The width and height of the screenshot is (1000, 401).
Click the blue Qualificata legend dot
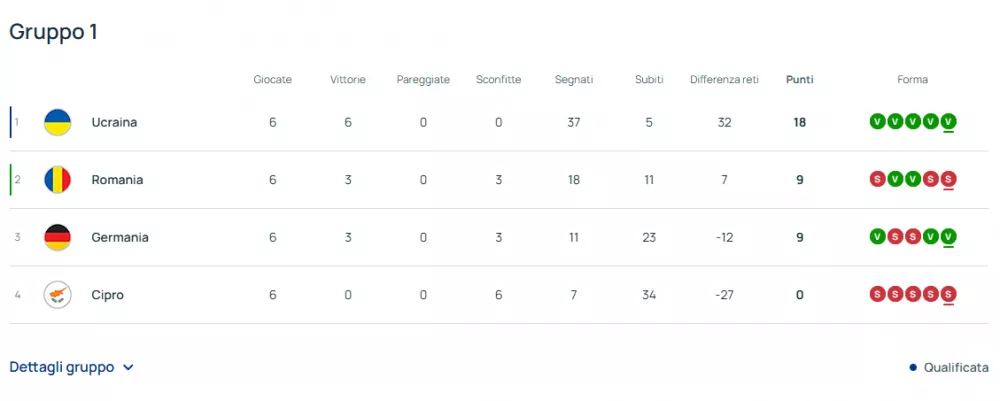click(x=913, y=368)
